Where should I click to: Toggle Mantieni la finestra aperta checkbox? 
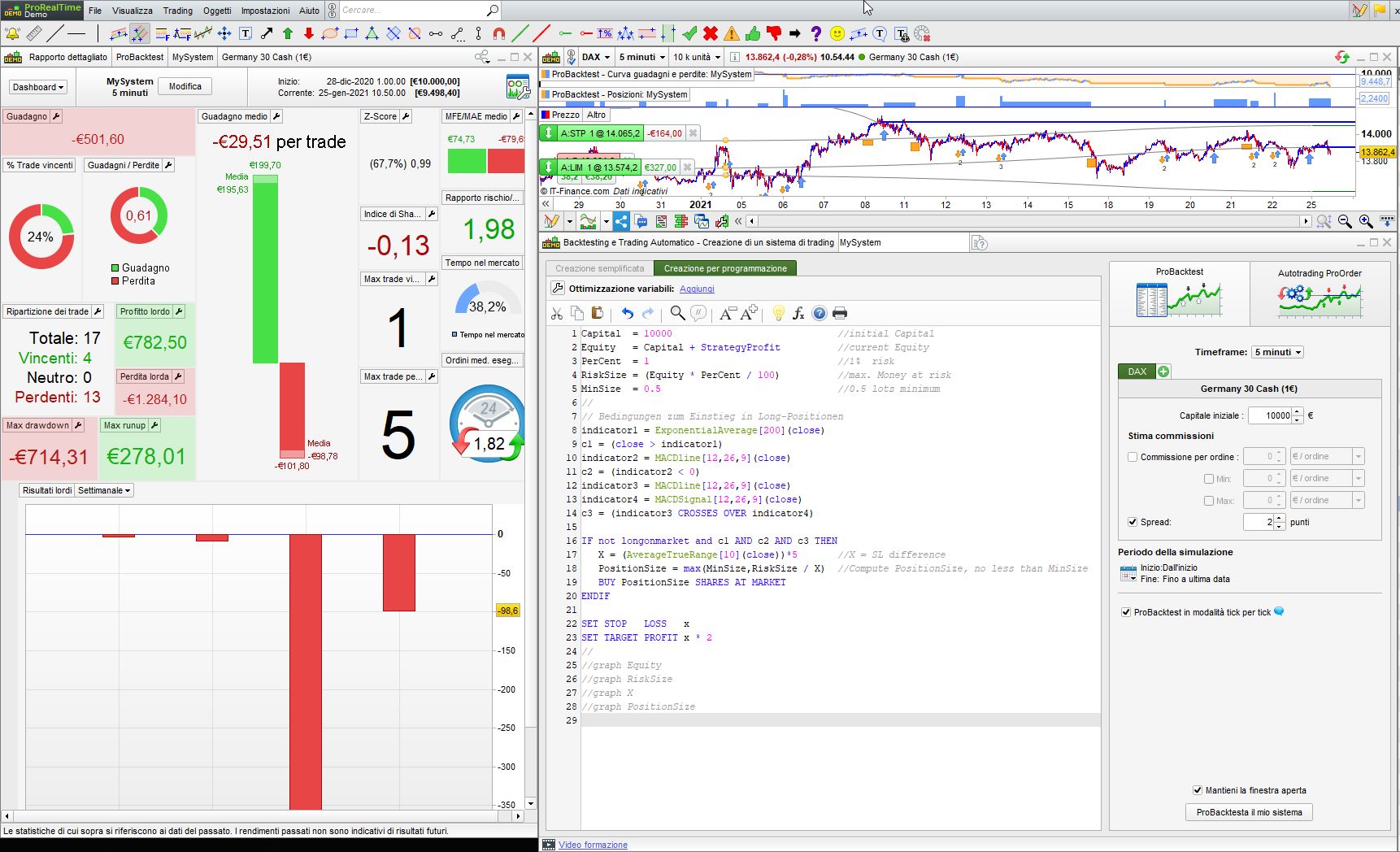[1198, 790]
